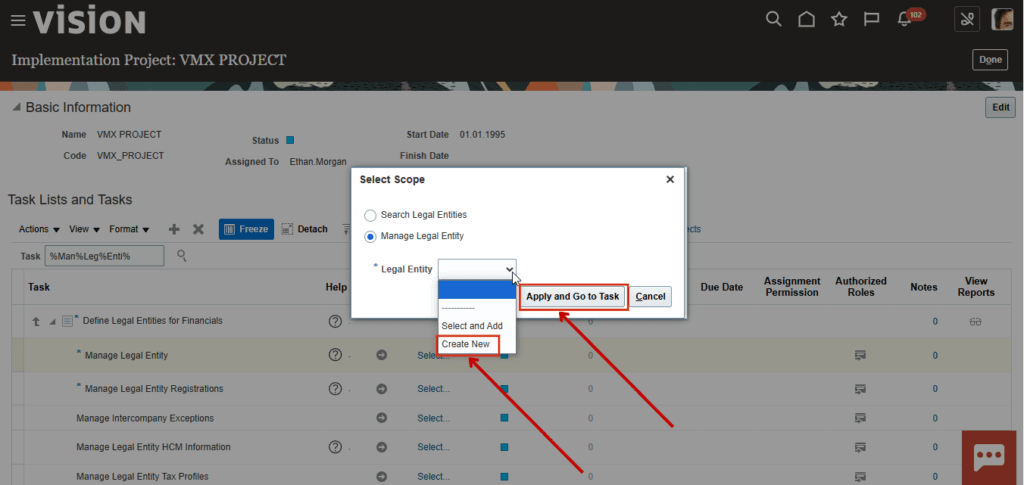Click the Cancel button in dialog

point(650,296)
